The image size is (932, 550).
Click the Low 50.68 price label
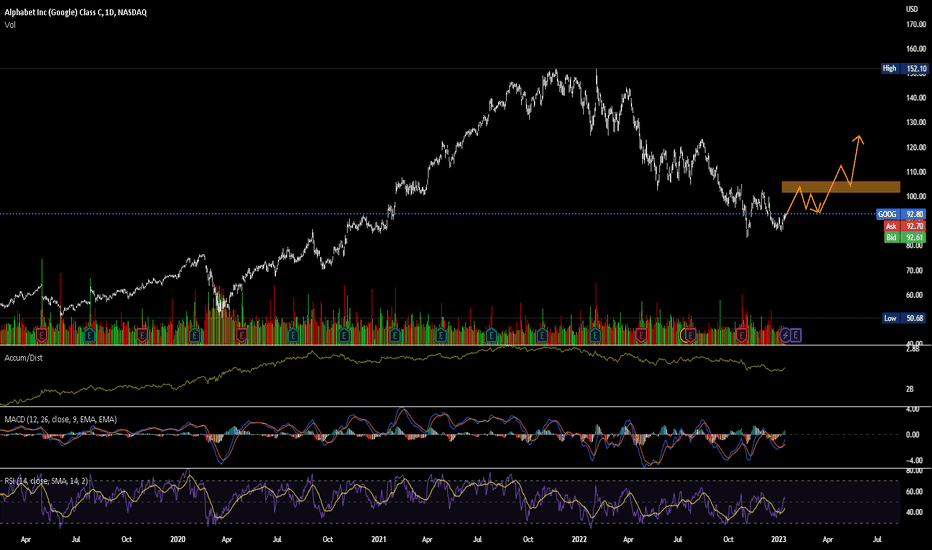pyautogui.click(x=904, y=318)
